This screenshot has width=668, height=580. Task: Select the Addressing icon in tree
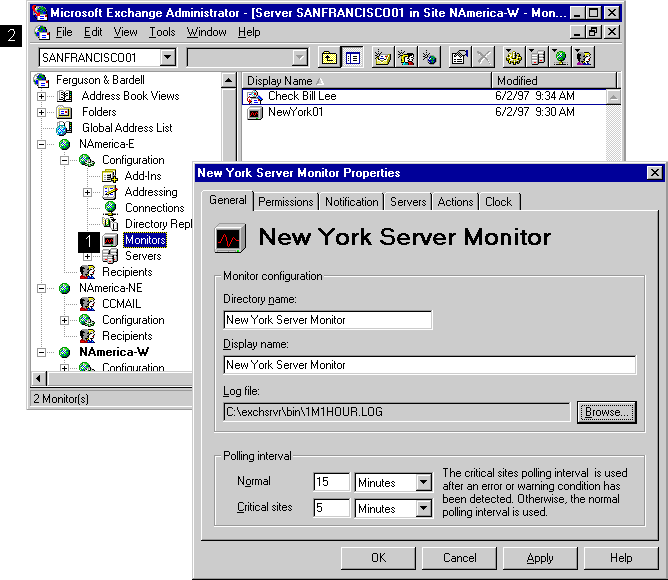tap(110, 192)
